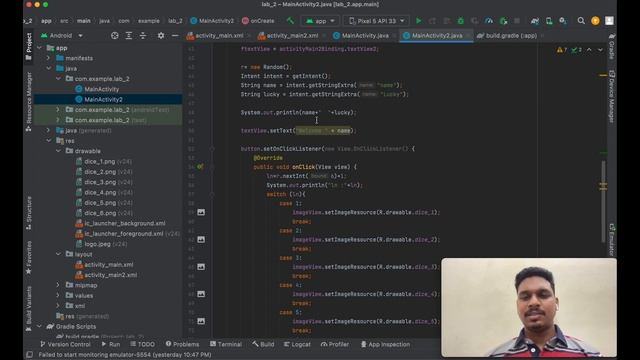Screen dimensions: 640x360
Task: Select the MainActivity2.java editor tab
Action: point(435,36)
